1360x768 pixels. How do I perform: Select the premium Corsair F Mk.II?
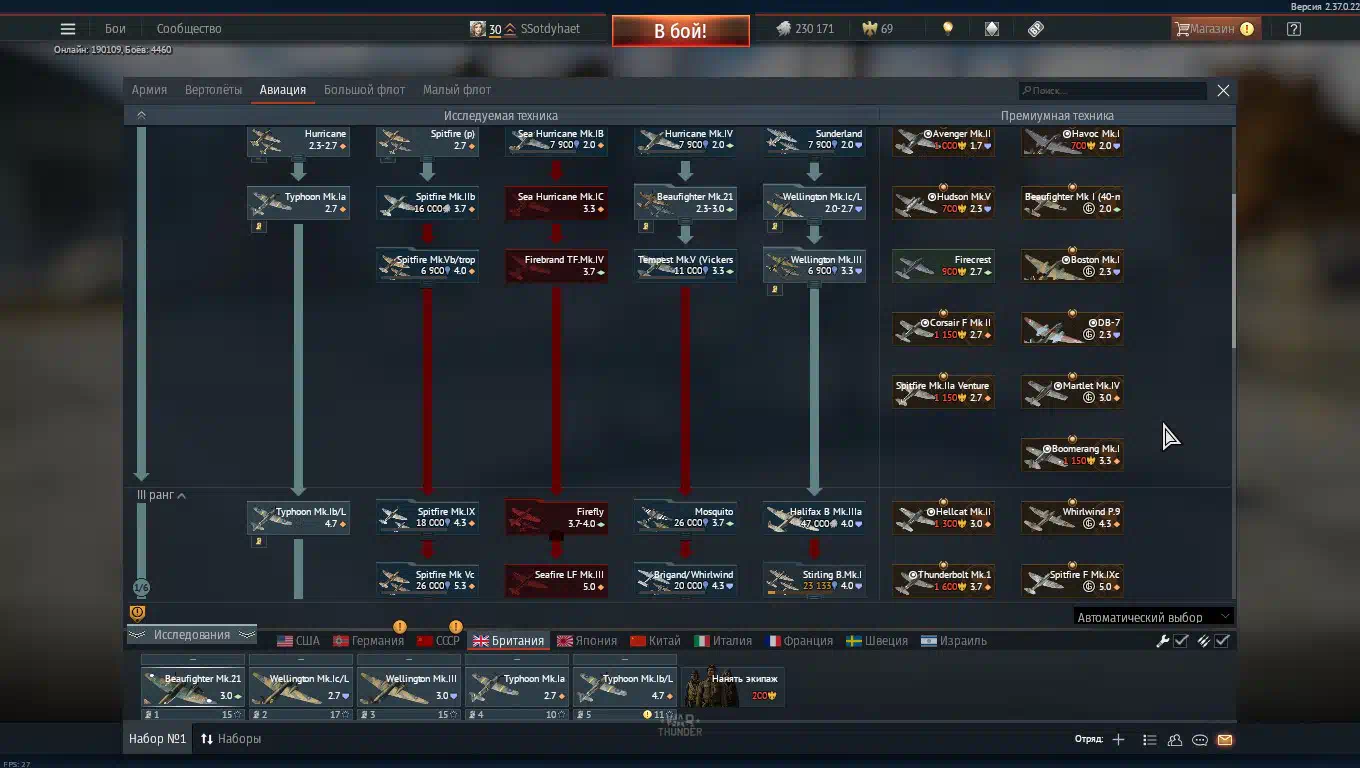coord(943,329)
